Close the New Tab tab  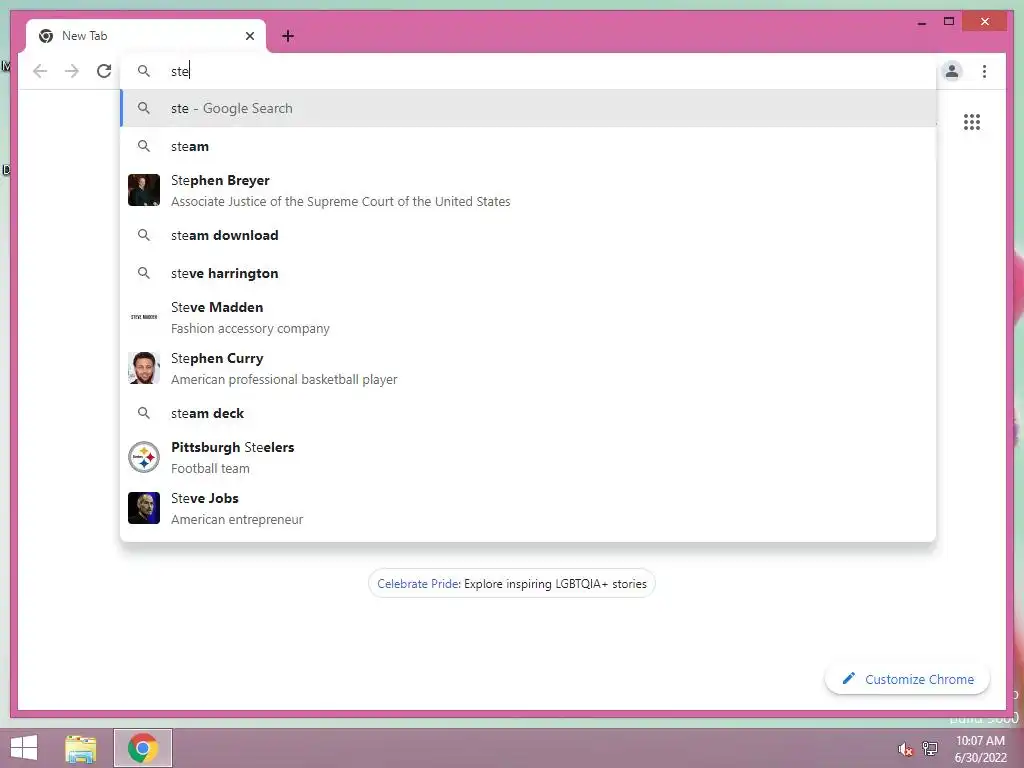tap(249, 36)
